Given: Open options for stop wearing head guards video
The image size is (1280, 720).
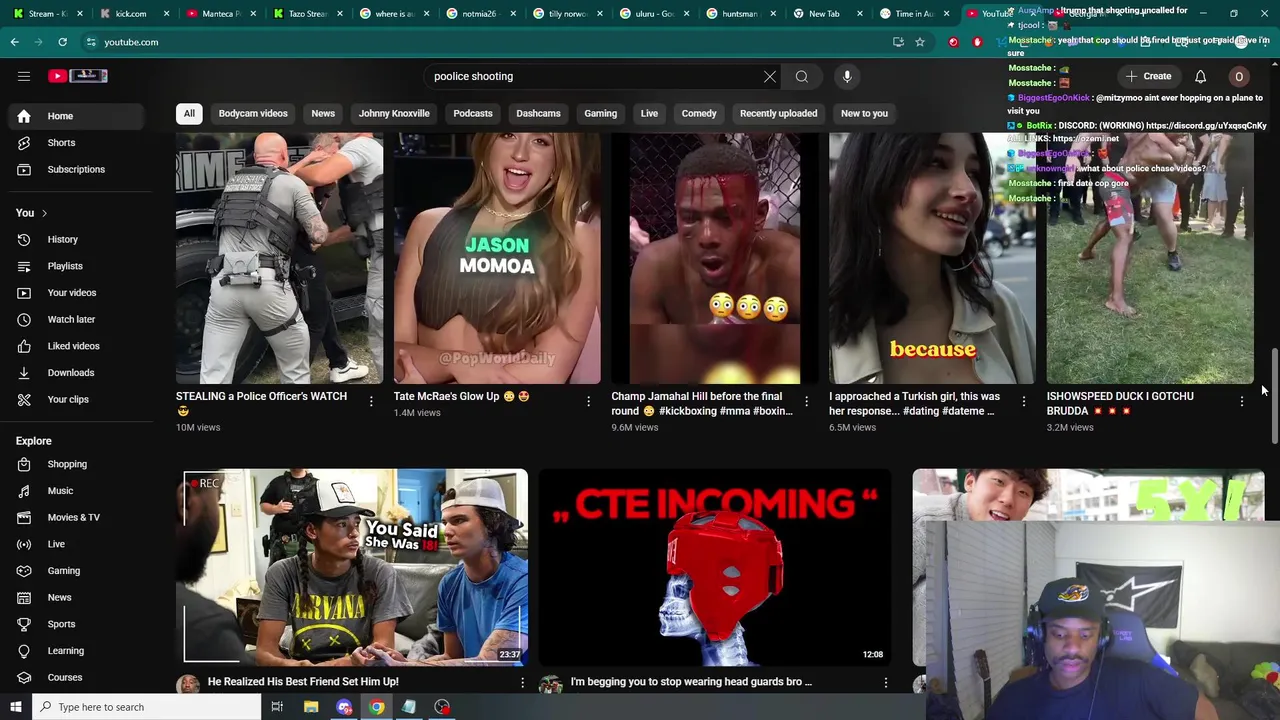Looking at the screenshot, I should (885, 682).
